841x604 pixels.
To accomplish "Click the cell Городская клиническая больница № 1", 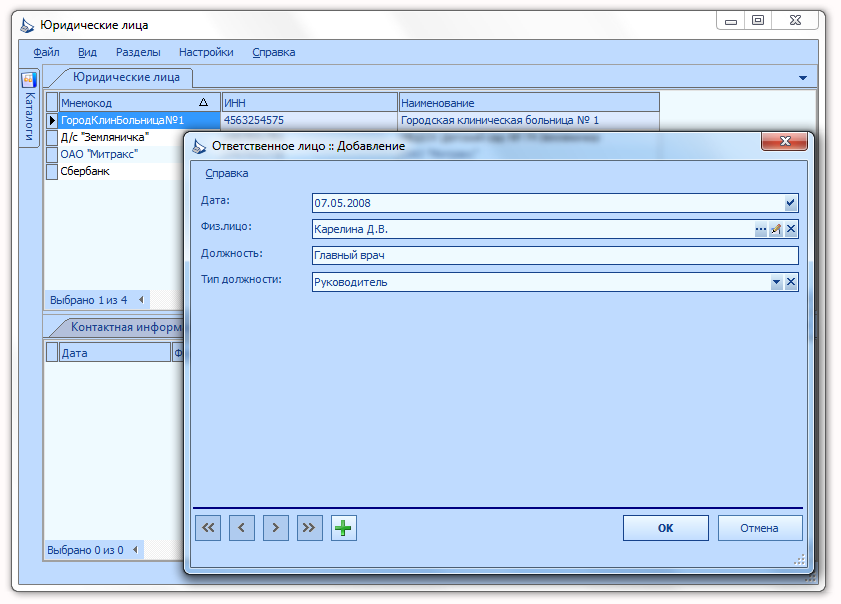I will pos(529,120).
